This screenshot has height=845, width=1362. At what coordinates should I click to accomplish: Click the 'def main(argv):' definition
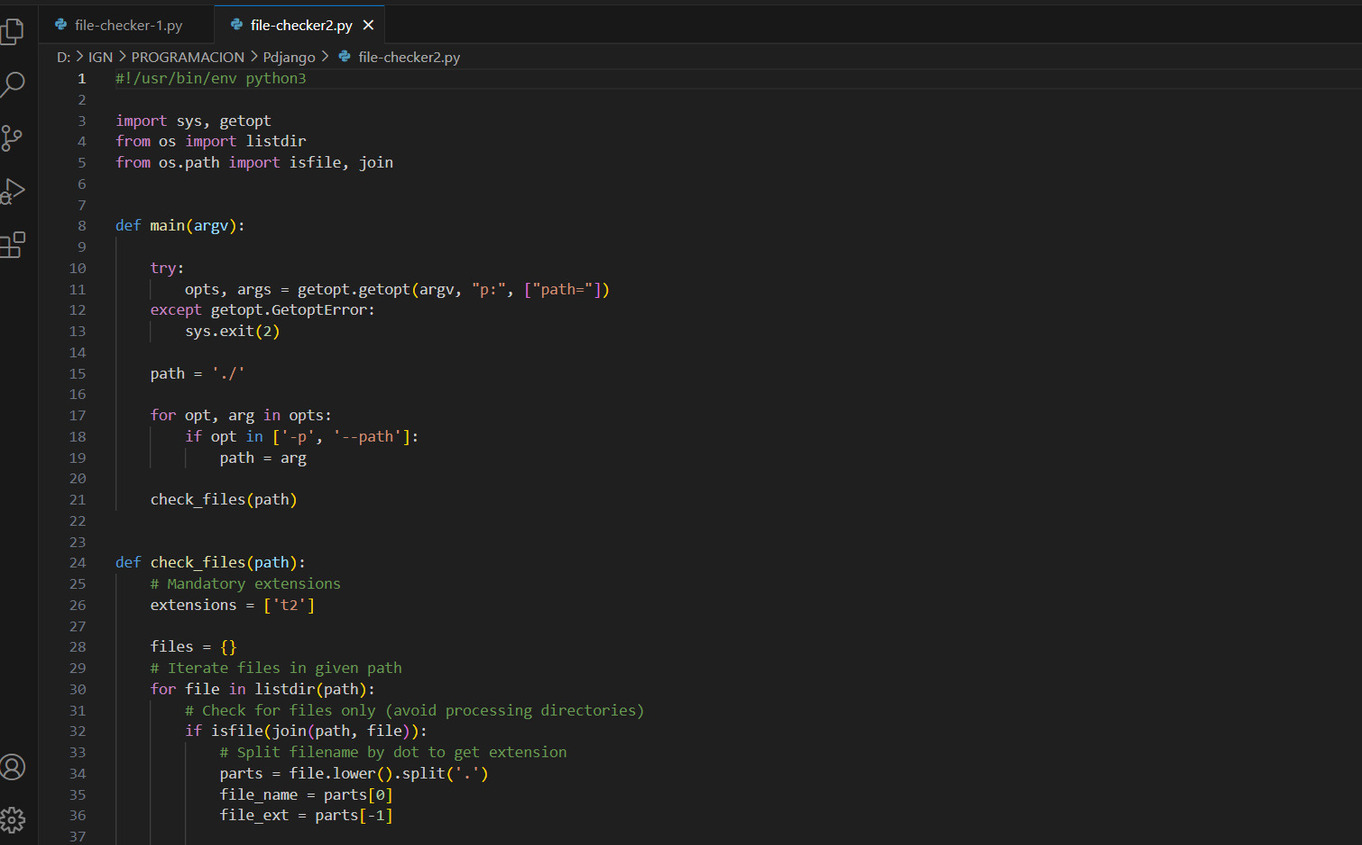coord(180,226)
